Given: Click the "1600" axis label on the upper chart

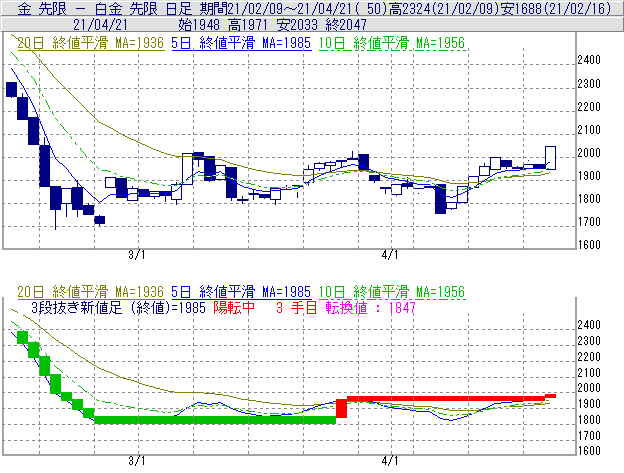Looking at the screenshot, I should [589, 245].
